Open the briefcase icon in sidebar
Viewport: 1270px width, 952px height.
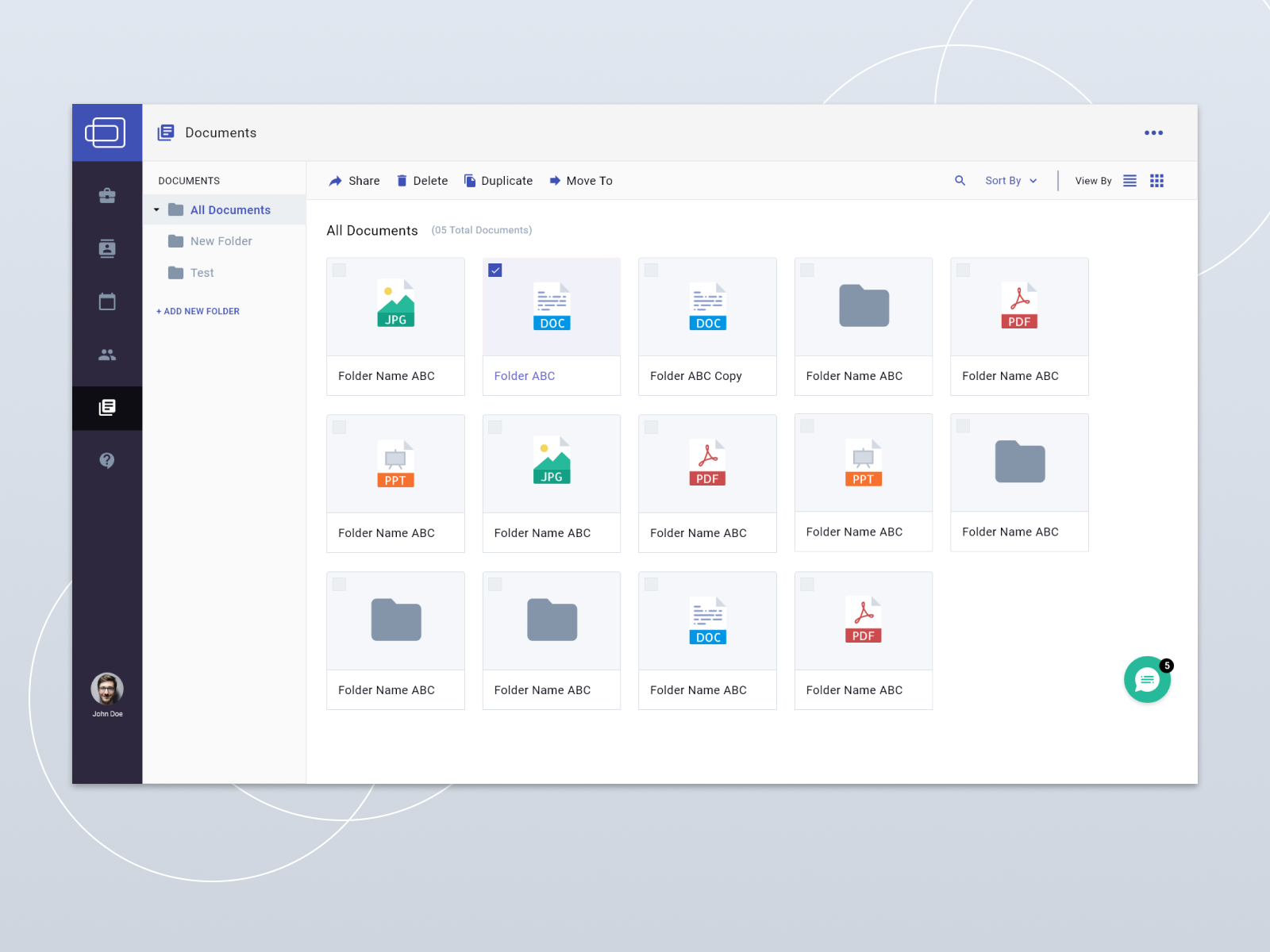[x=107, y=195]
